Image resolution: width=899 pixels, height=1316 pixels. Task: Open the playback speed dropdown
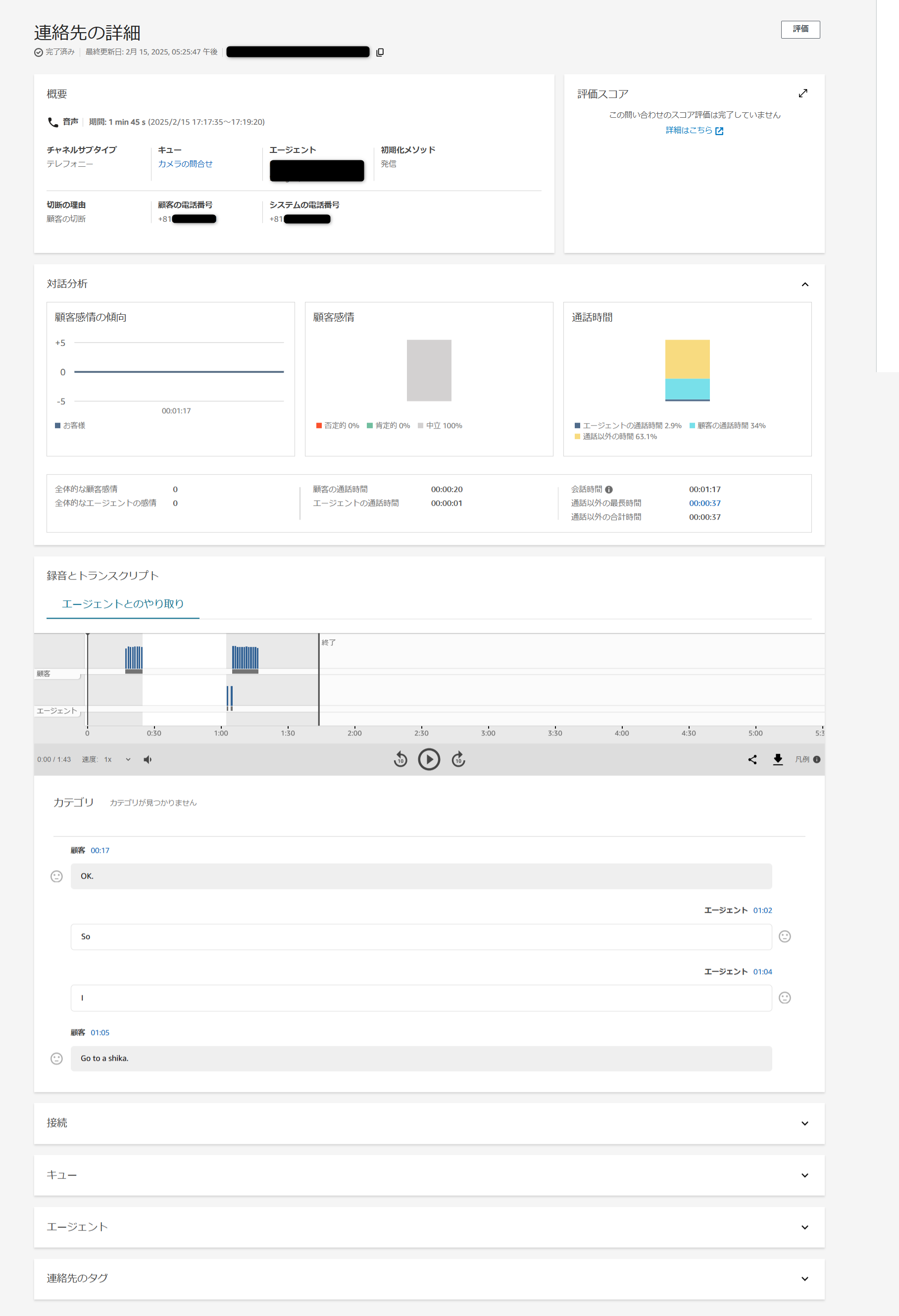tap(128, 759)
